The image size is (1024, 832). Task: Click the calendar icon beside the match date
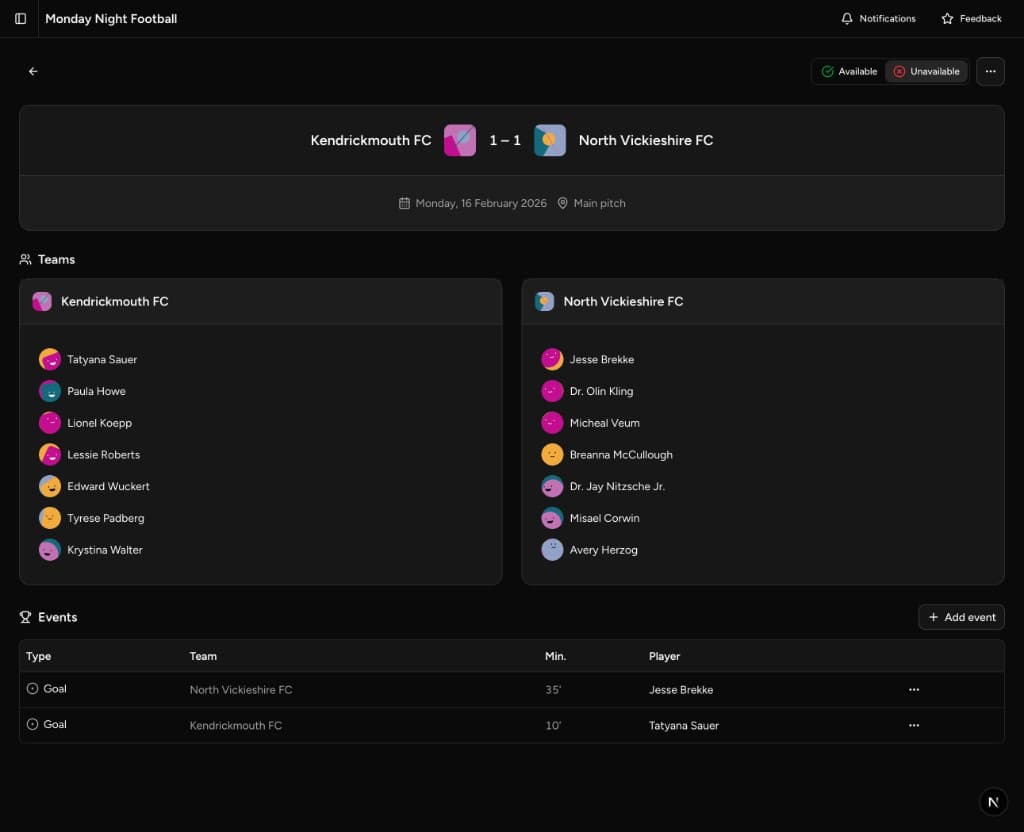click(x=404, y=202)
